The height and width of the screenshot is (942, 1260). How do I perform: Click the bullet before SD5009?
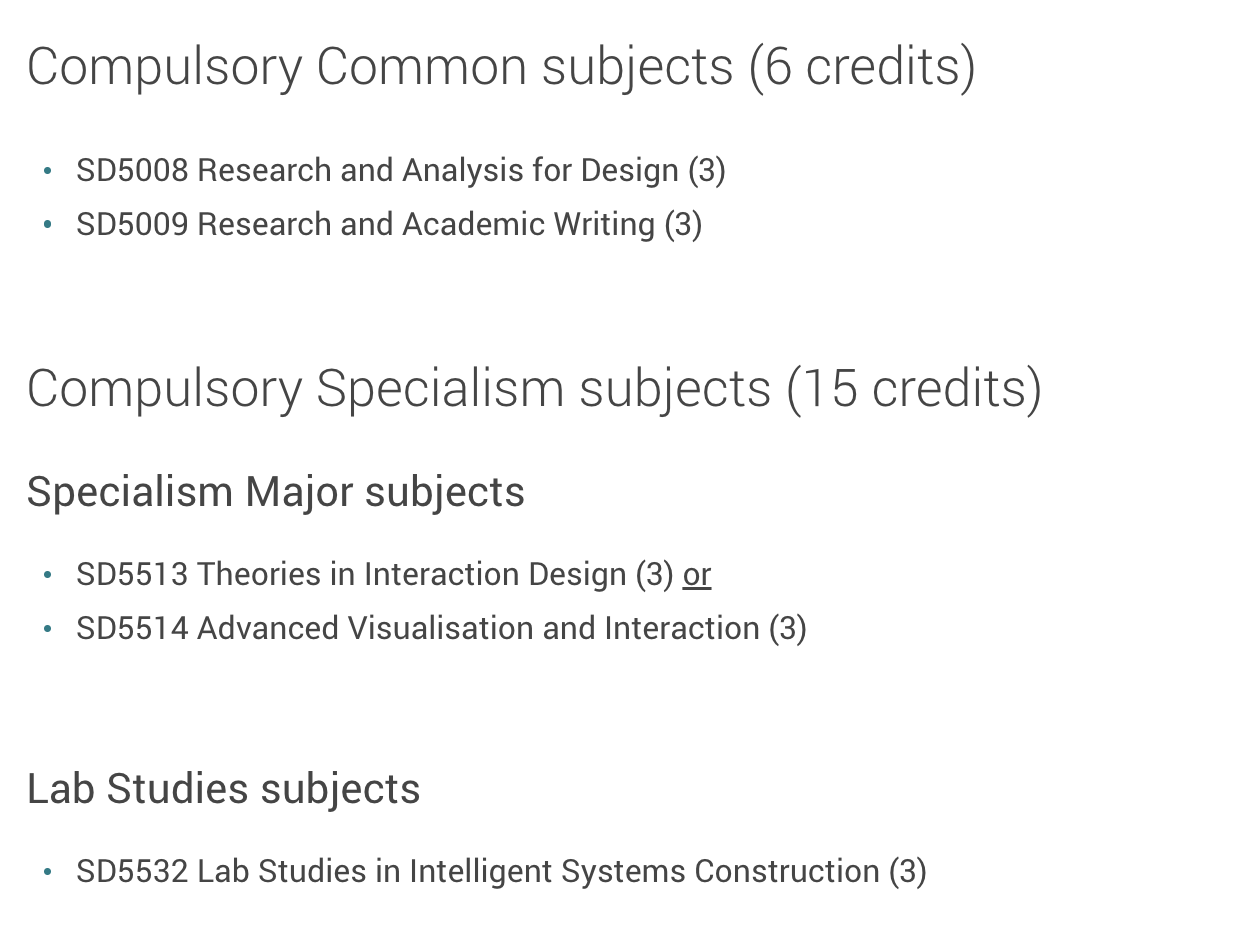[x=48, y=226]
